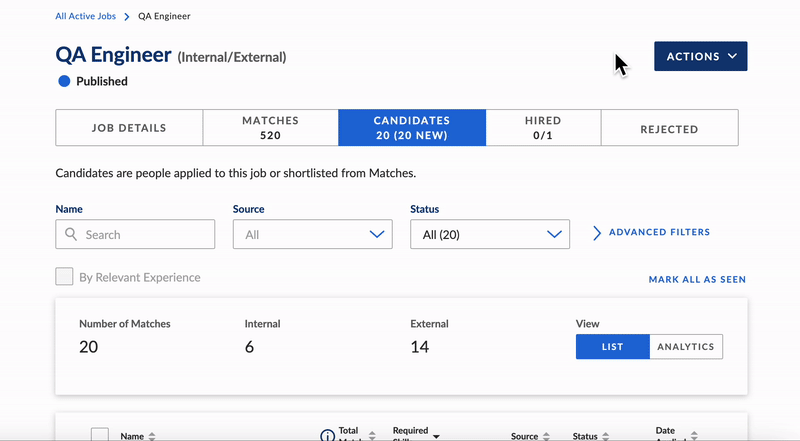Click the QA Engineer breadcrumb text
The height and width of the screenshot is (441, 800).
coord(164,16)
